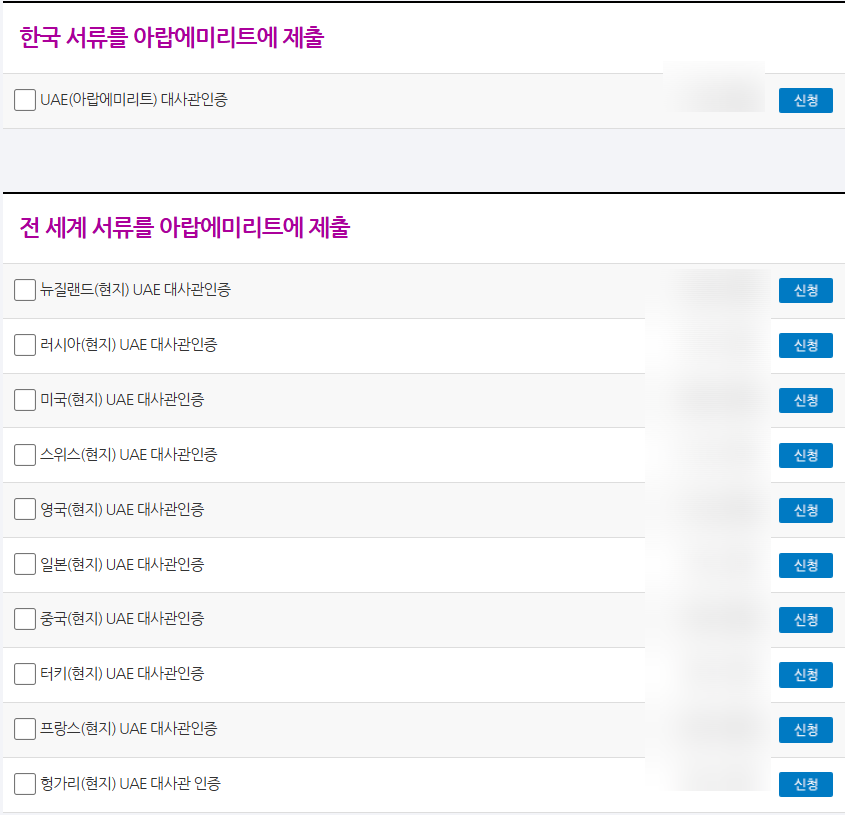Check the 헝가리(현지) UAE 대사관 인증 checkbox

tap(25, 784)
